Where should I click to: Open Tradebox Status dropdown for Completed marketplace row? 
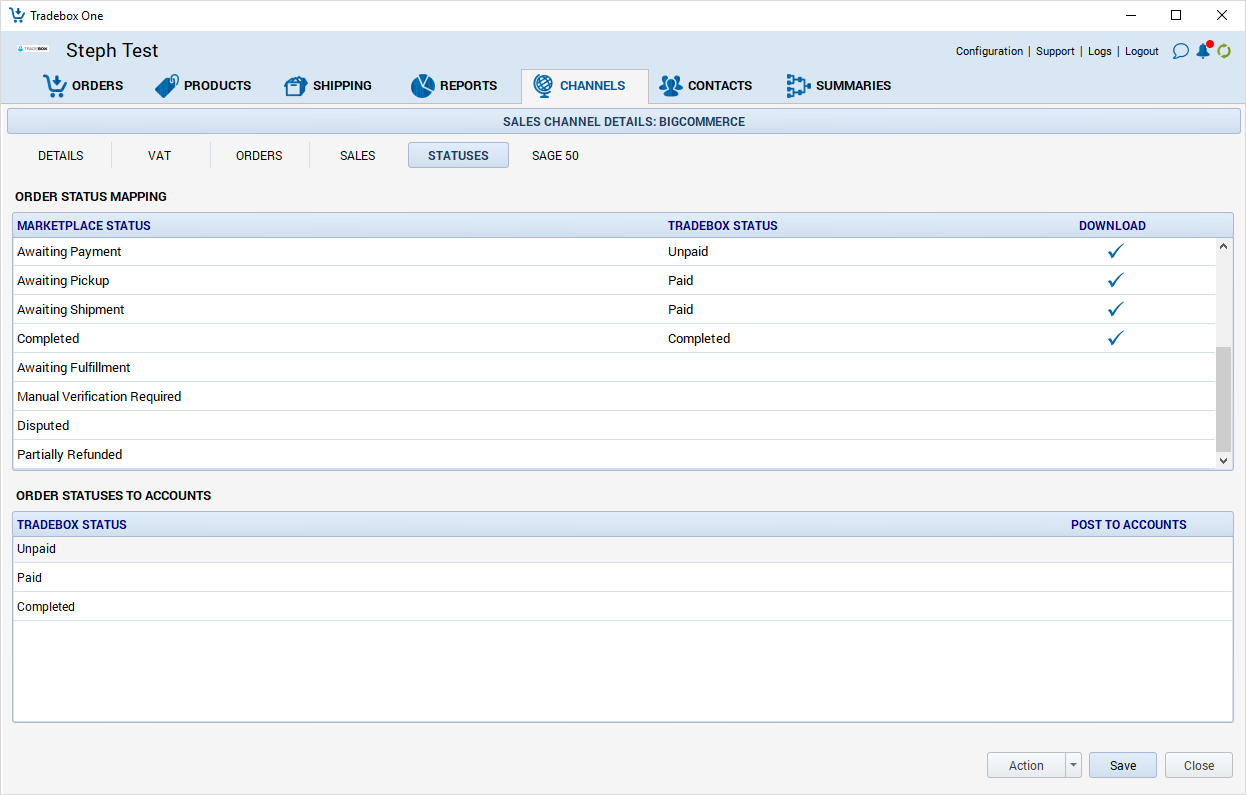(x=699, y=339)
